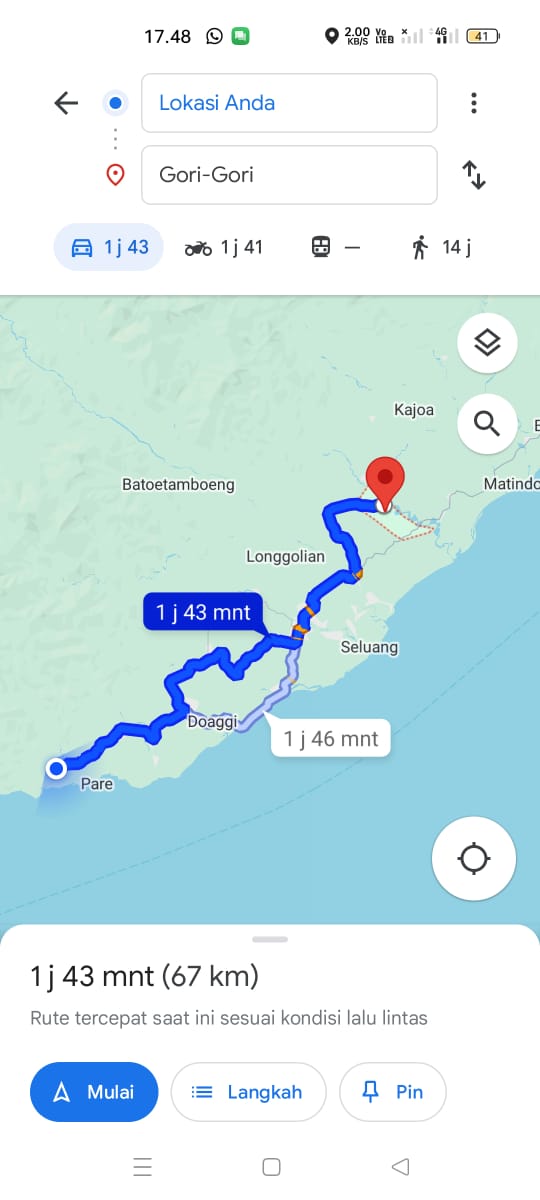
Task: Select the transit train mode tab
Action: coord(335,247)
